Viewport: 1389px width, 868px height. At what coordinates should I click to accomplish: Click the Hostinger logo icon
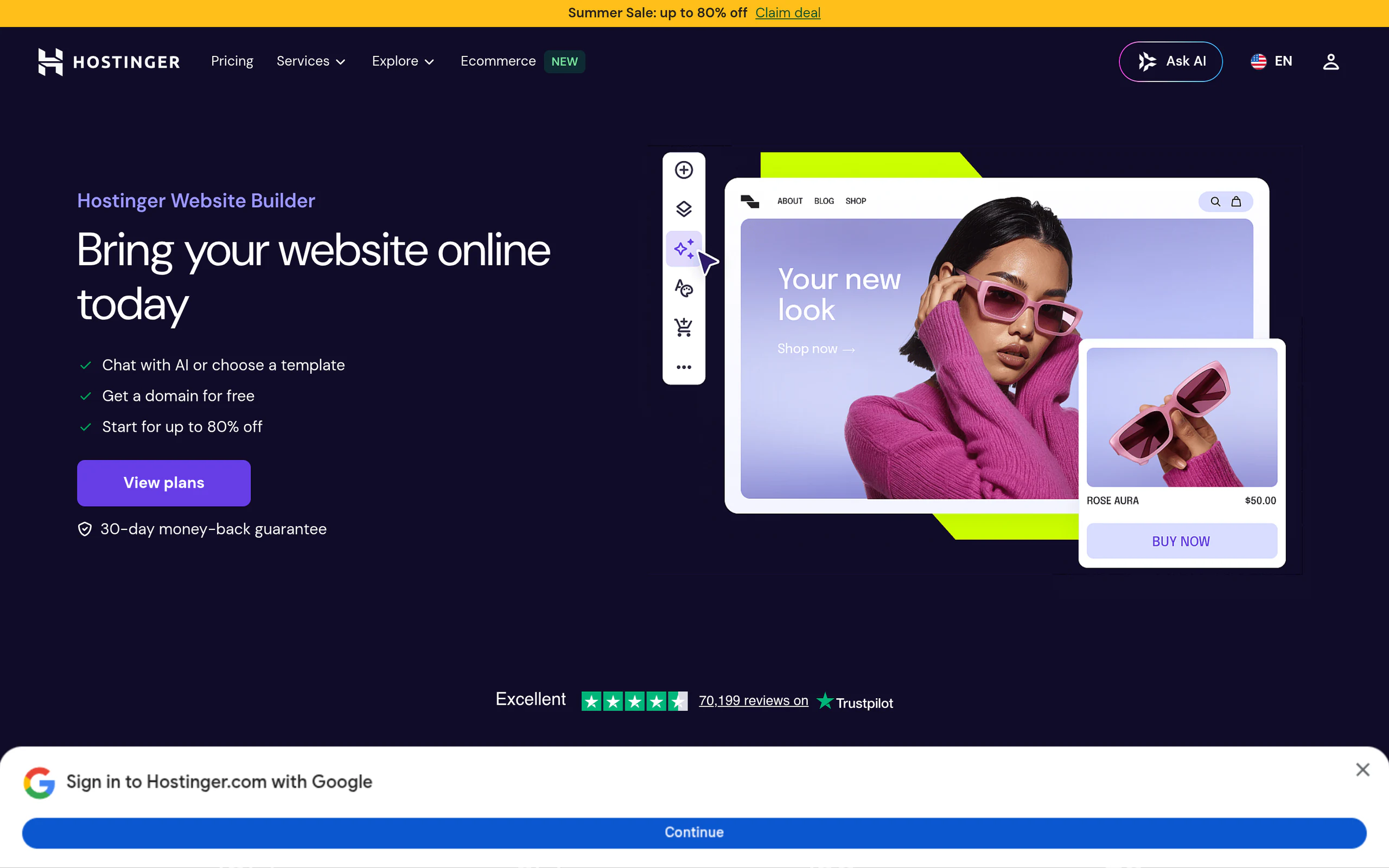pos(50,61)
